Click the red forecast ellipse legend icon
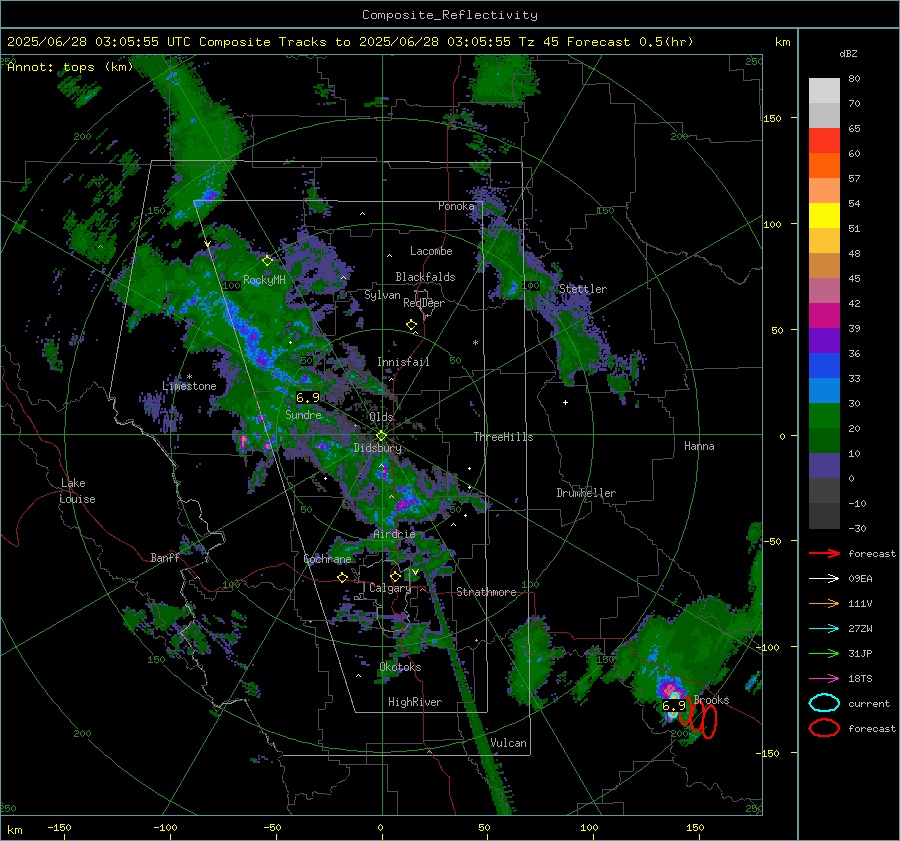 [824, 728]
